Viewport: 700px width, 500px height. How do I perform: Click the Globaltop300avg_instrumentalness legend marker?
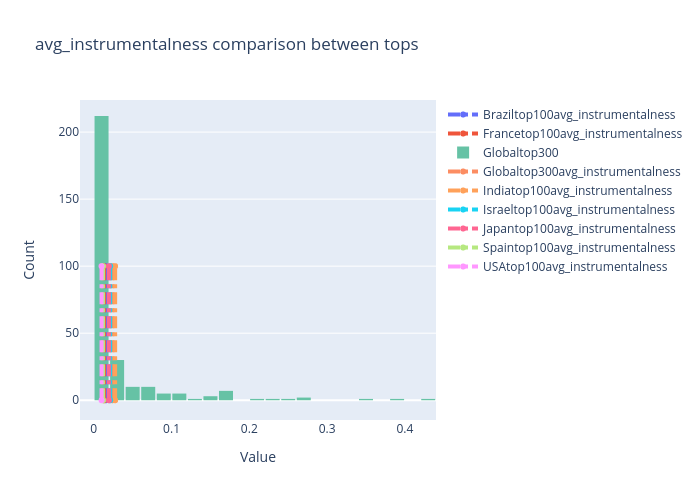click(463, 172)
